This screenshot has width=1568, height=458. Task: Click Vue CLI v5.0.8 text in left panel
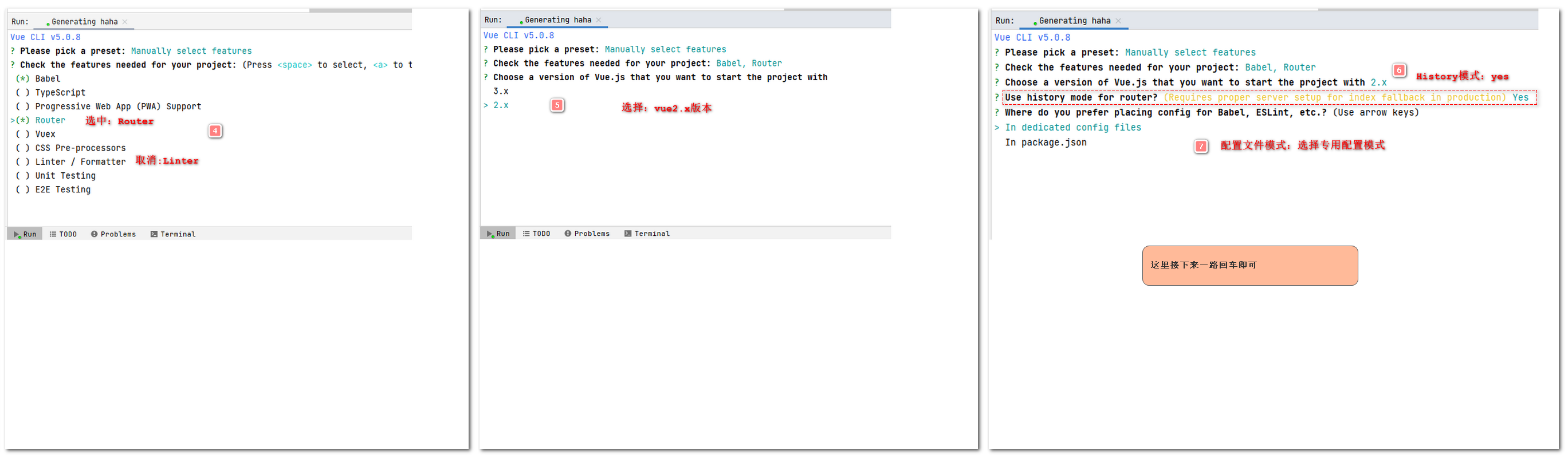coord(45,38)
